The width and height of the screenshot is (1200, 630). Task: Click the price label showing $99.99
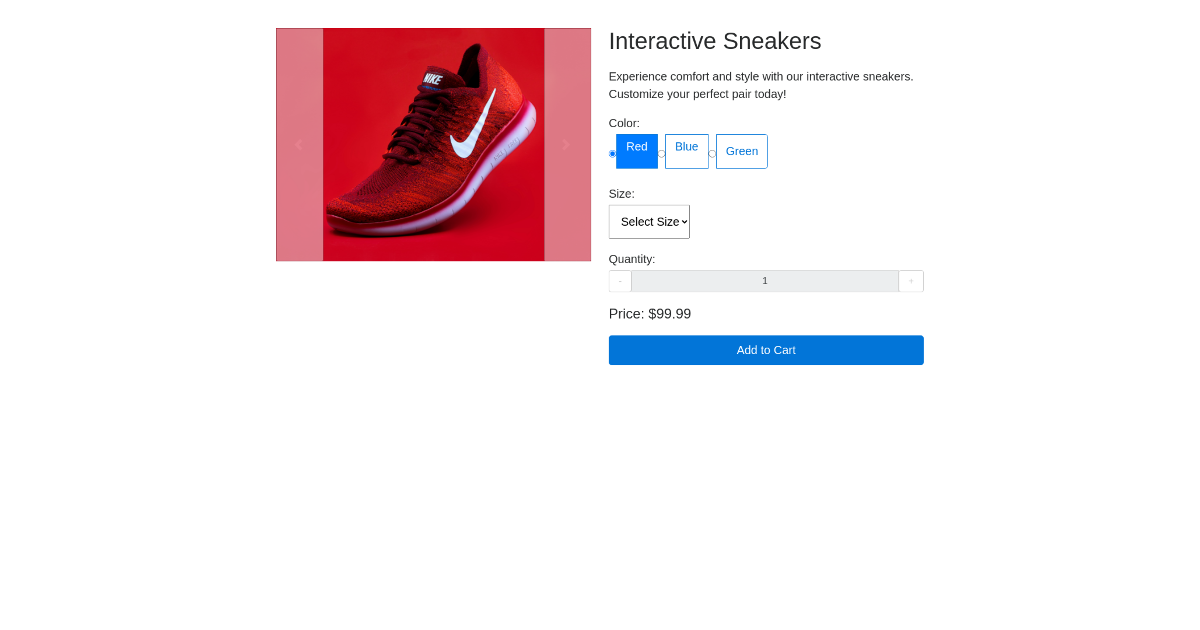[649, 313]
